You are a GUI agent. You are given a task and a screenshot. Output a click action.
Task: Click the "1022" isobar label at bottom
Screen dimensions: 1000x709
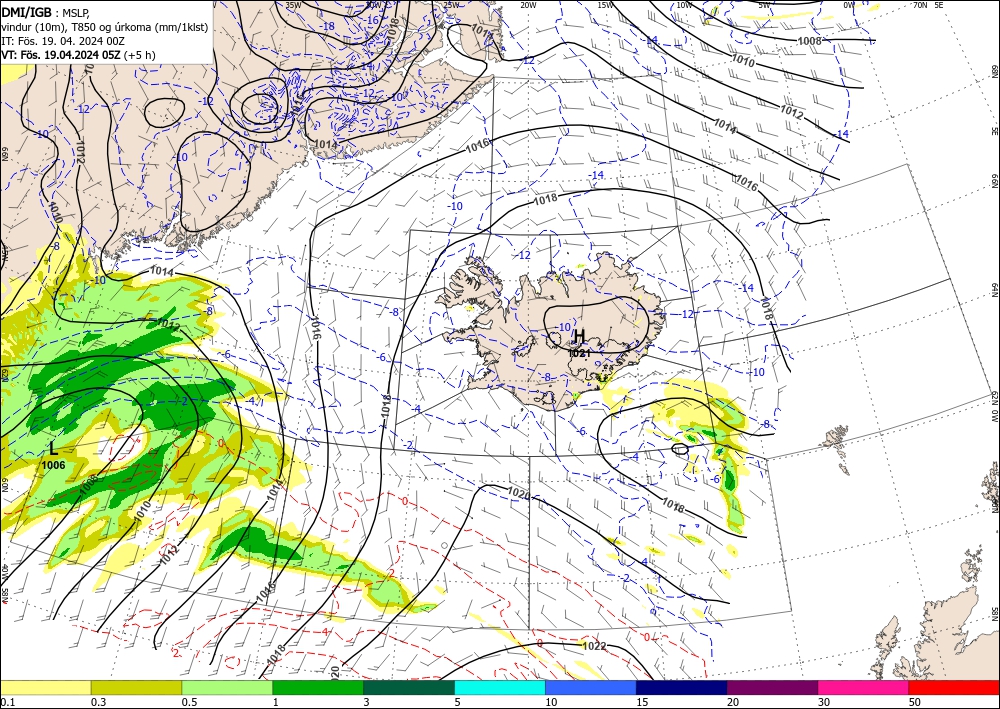594,647
